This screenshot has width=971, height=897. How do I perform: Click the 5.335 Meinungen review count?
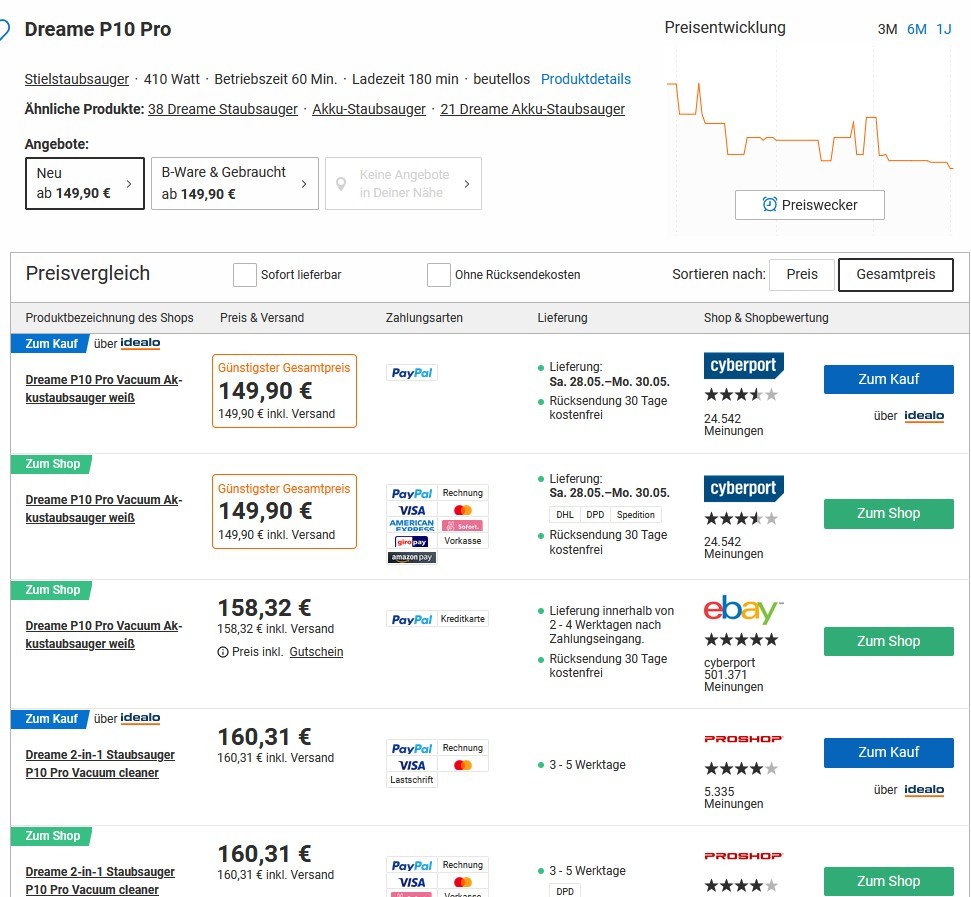[x=734, y=797]
